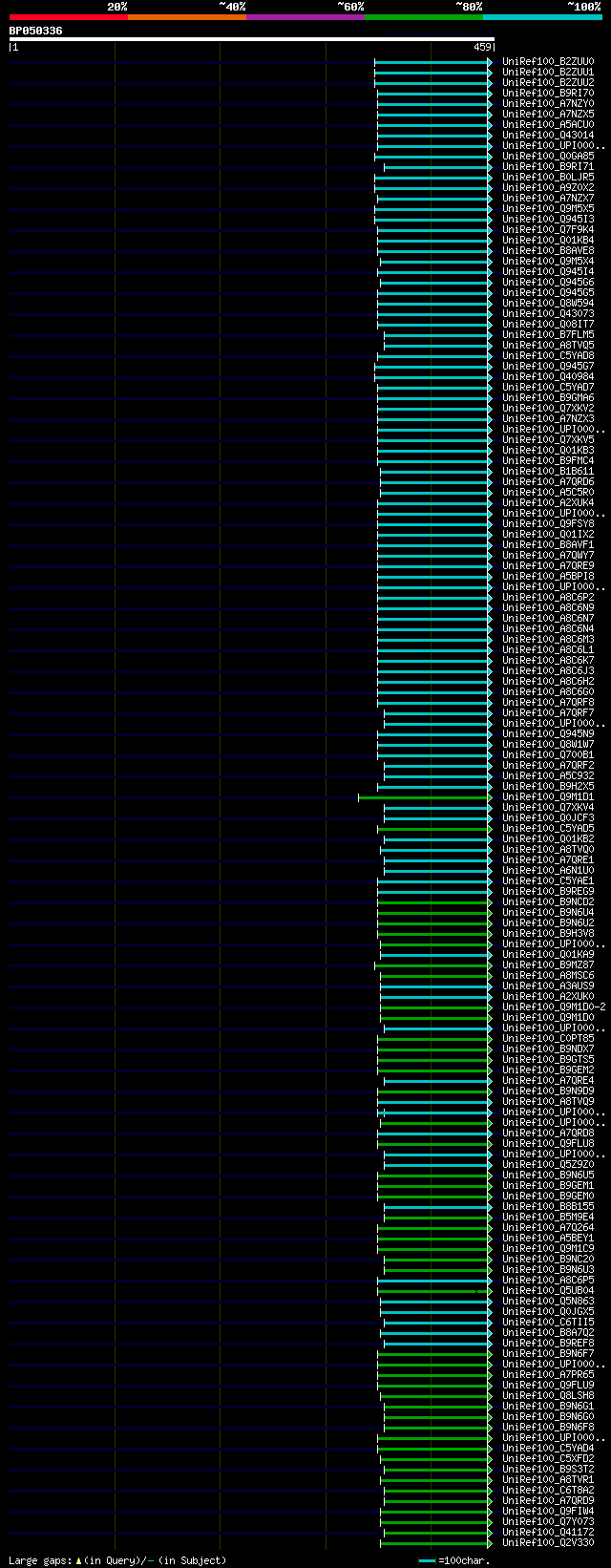
Task: Open hit UniRef100_A5ACU0
Action: (548, 125)
